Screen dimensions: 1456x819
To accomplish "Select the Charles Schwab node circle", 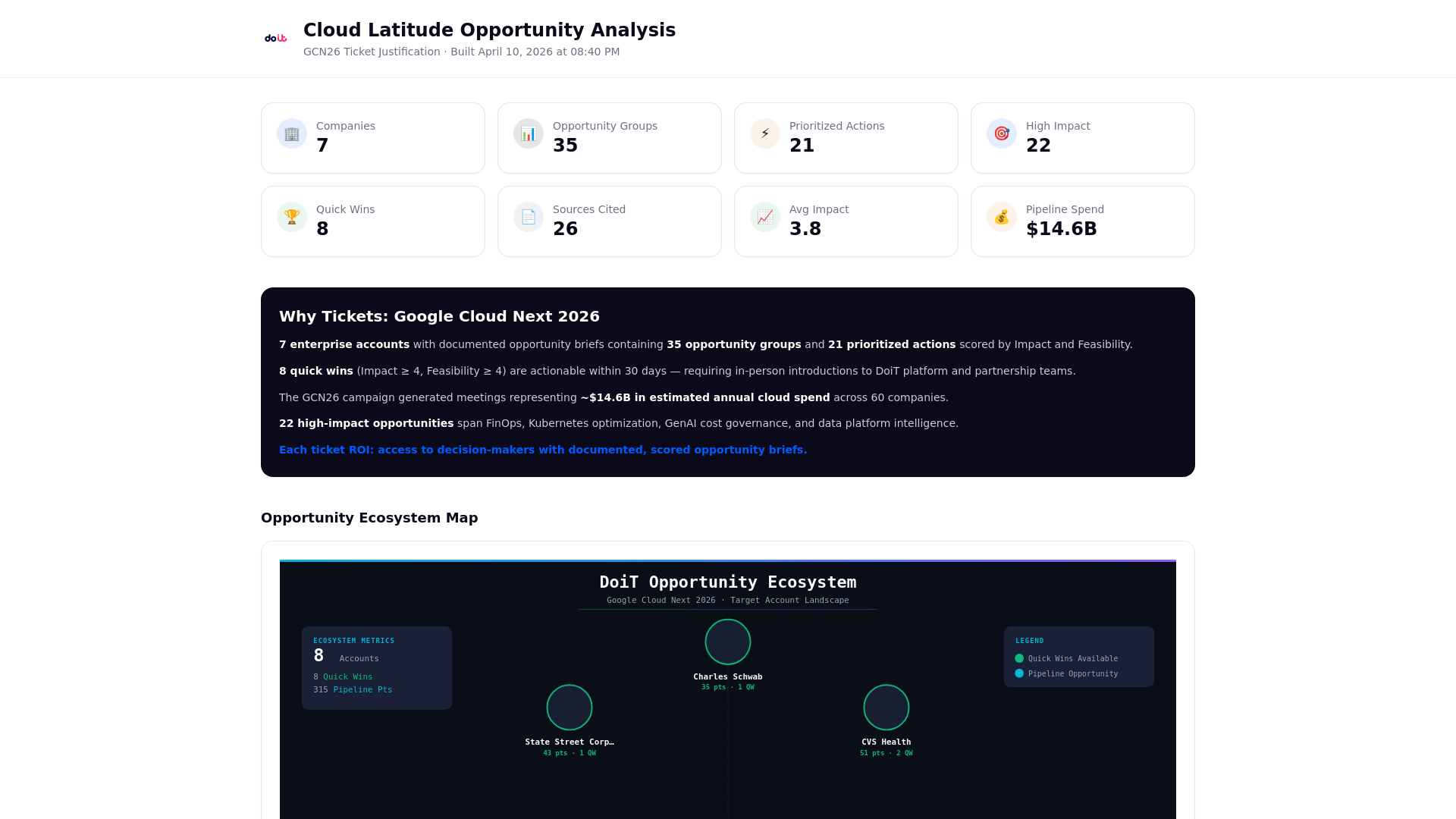I will (728, 642).
